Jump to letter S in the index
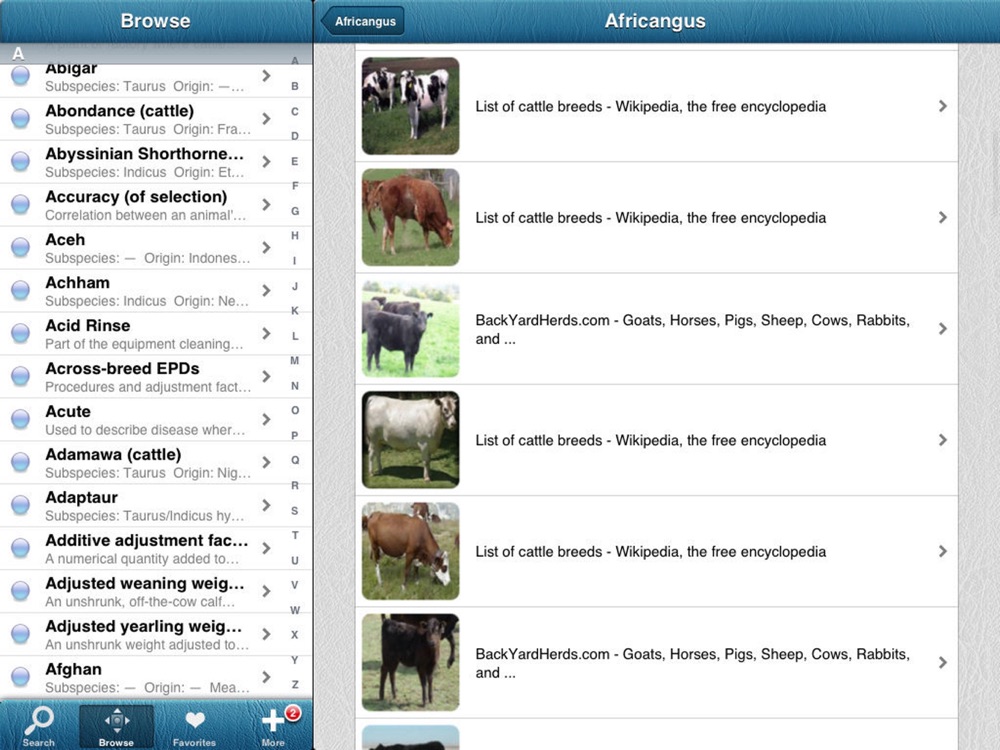This screenshot has width=1000, height=750. point(295,511)
